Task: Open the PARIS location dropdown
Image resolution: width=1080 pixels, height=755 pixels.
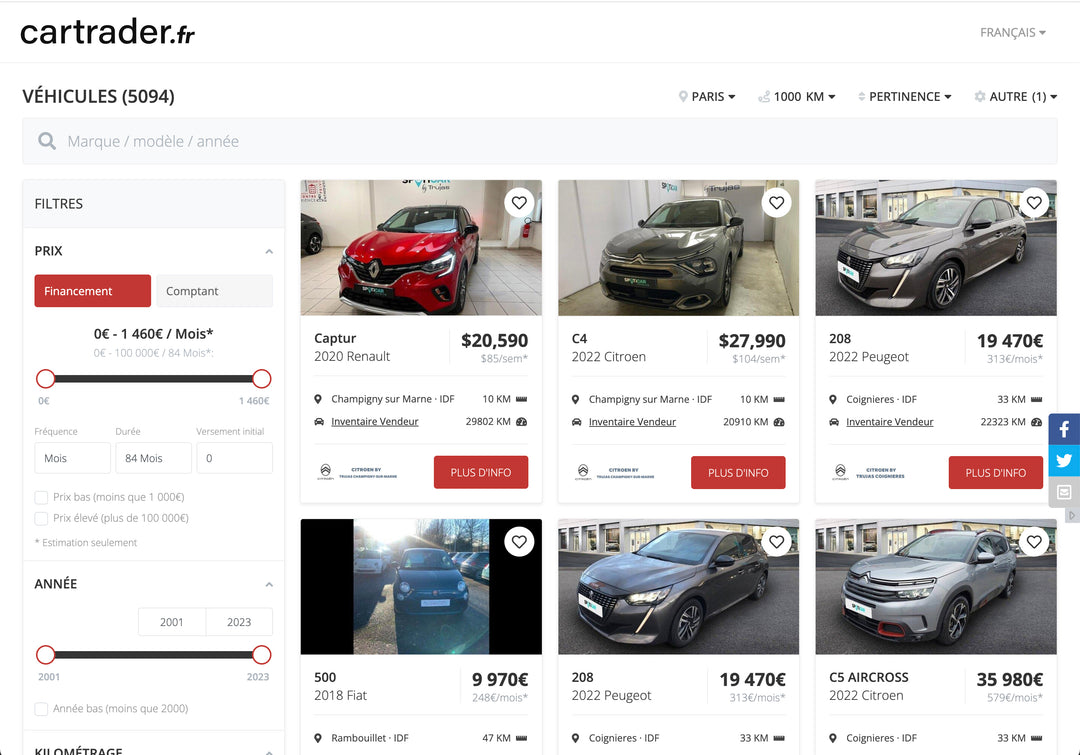Action: (707, 96)
